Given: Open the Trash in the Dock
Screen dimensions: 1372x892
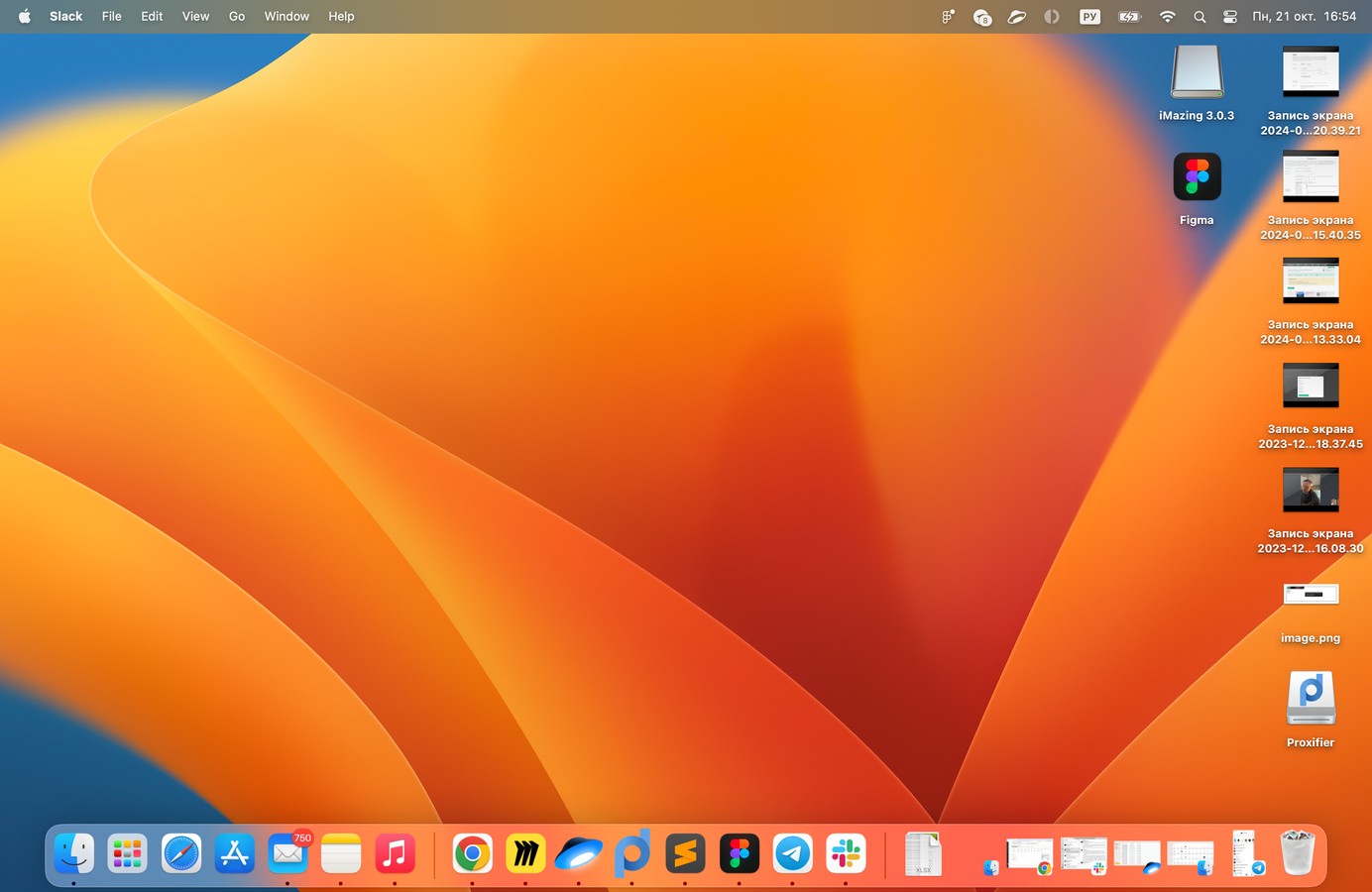Looking at the screenshot, I should point(1298,853).
